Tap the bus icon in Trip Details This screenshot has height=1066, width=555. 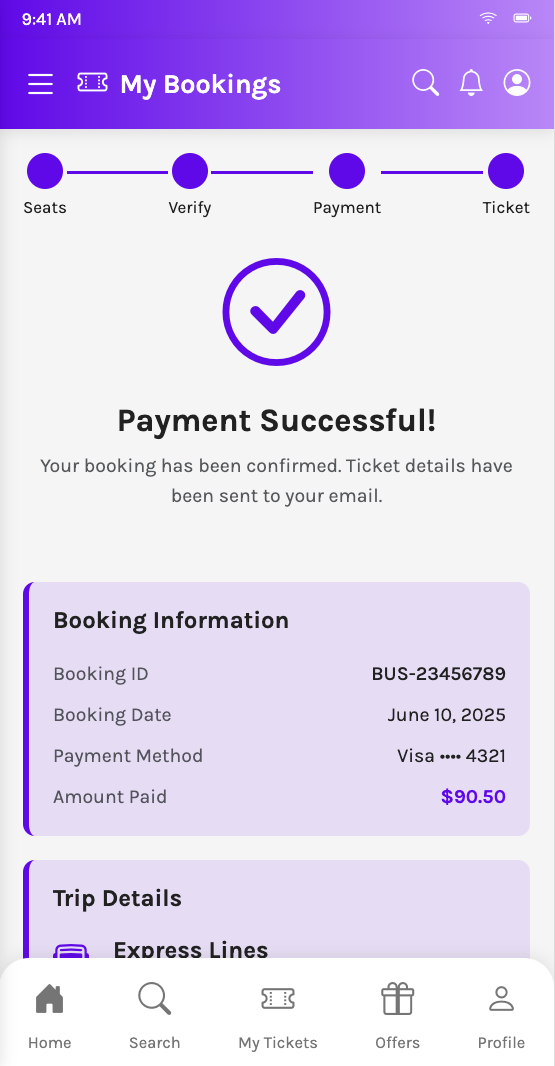71,950
